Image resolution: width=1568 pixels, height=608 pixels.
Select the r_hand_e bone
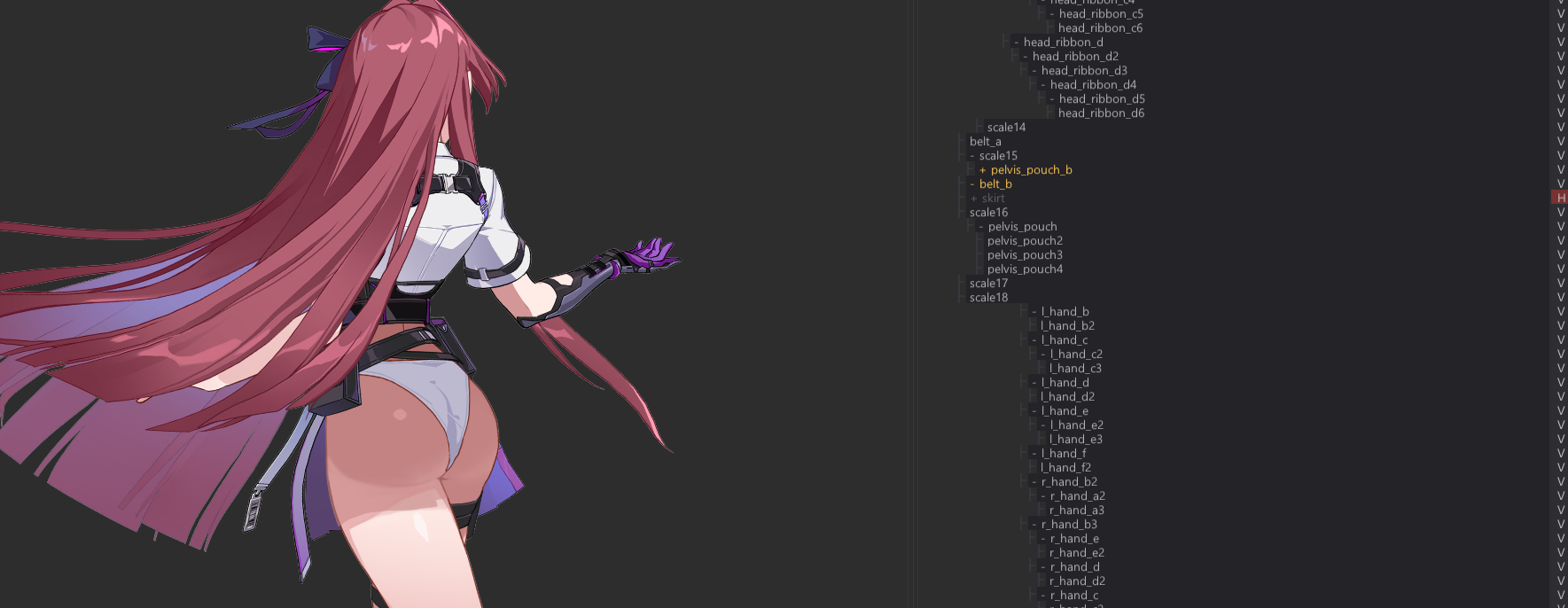coord(1074,538)
